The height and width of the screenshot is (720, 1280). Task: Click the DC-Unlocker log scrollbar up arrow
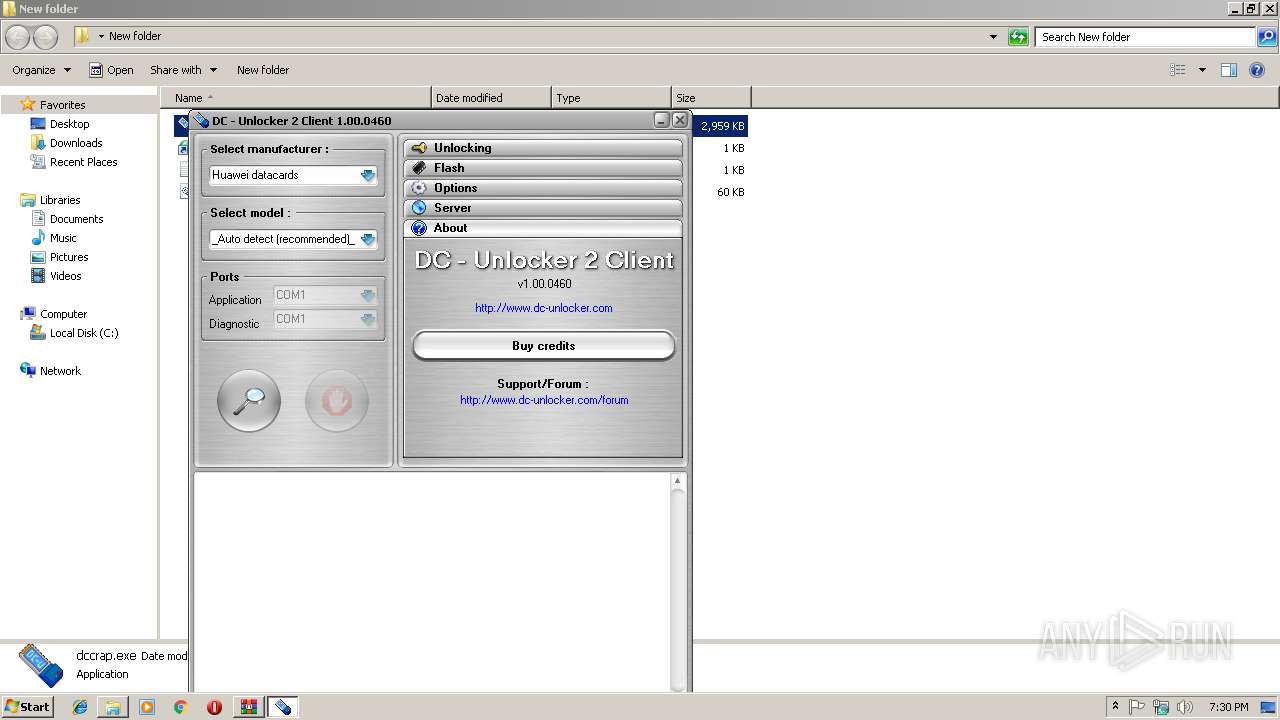678,481
